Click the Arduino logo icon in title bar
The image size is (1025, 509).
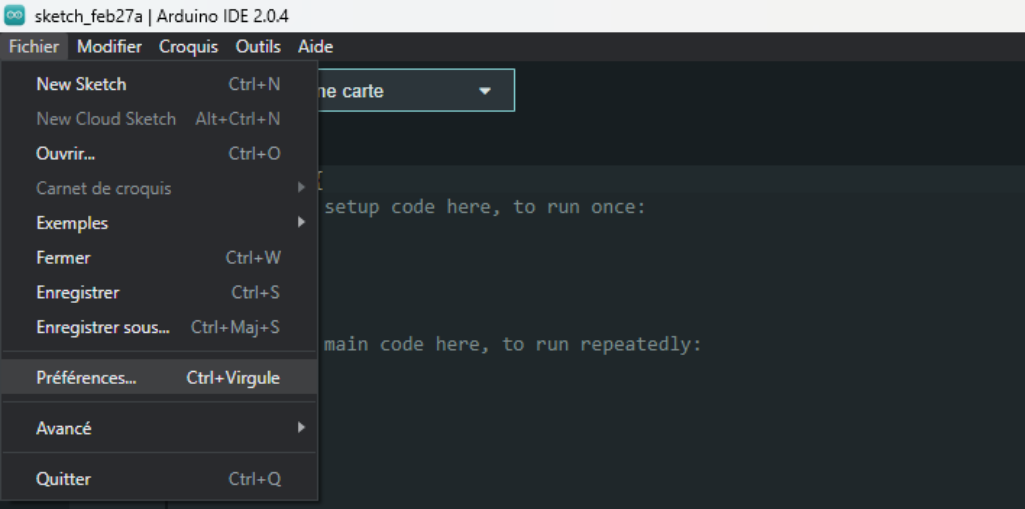[15, 15]
